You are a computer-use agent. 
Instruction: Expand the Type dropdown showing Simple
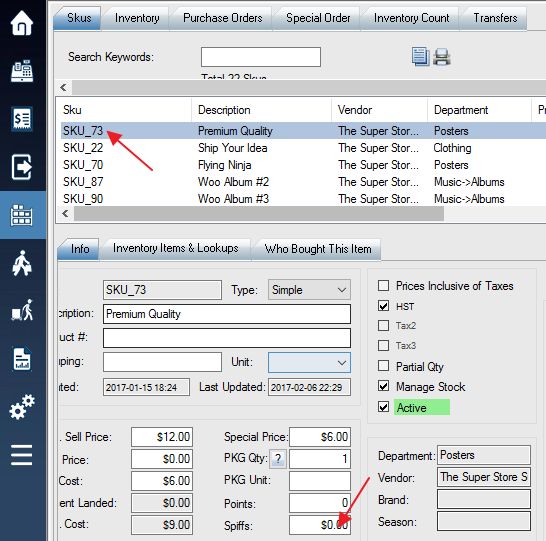click(x=309, y=290)
